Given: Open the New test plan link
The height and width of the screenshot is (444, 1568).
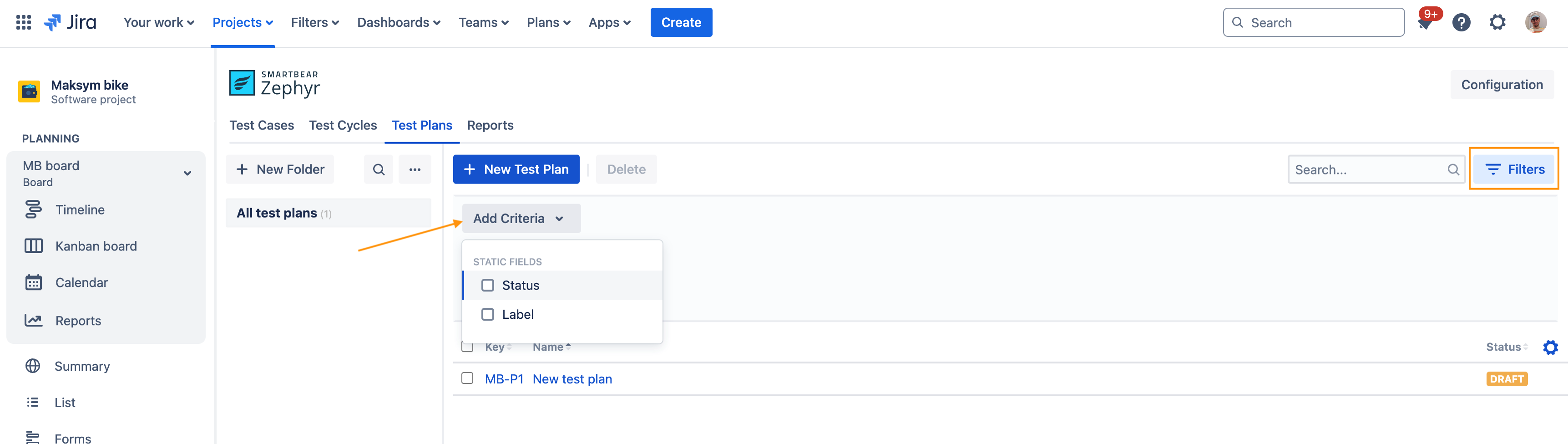Looking at the screenshot, I should (x=572, y=379).
